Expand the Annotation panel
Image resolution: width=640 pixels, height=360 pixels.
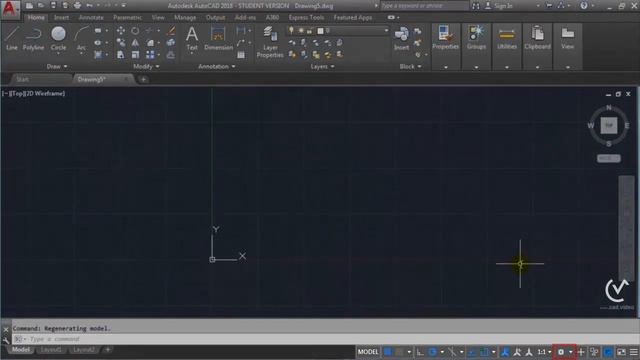coord(216,67)
